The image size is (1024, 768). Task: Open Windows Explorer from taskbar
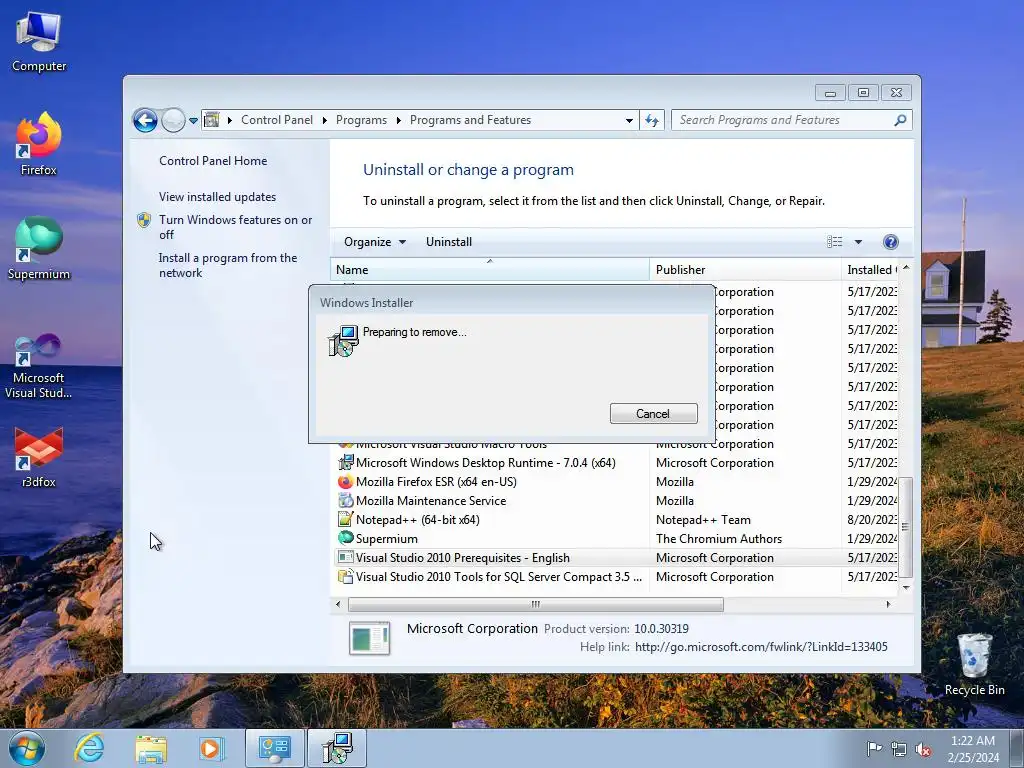[x=151, y=748]
